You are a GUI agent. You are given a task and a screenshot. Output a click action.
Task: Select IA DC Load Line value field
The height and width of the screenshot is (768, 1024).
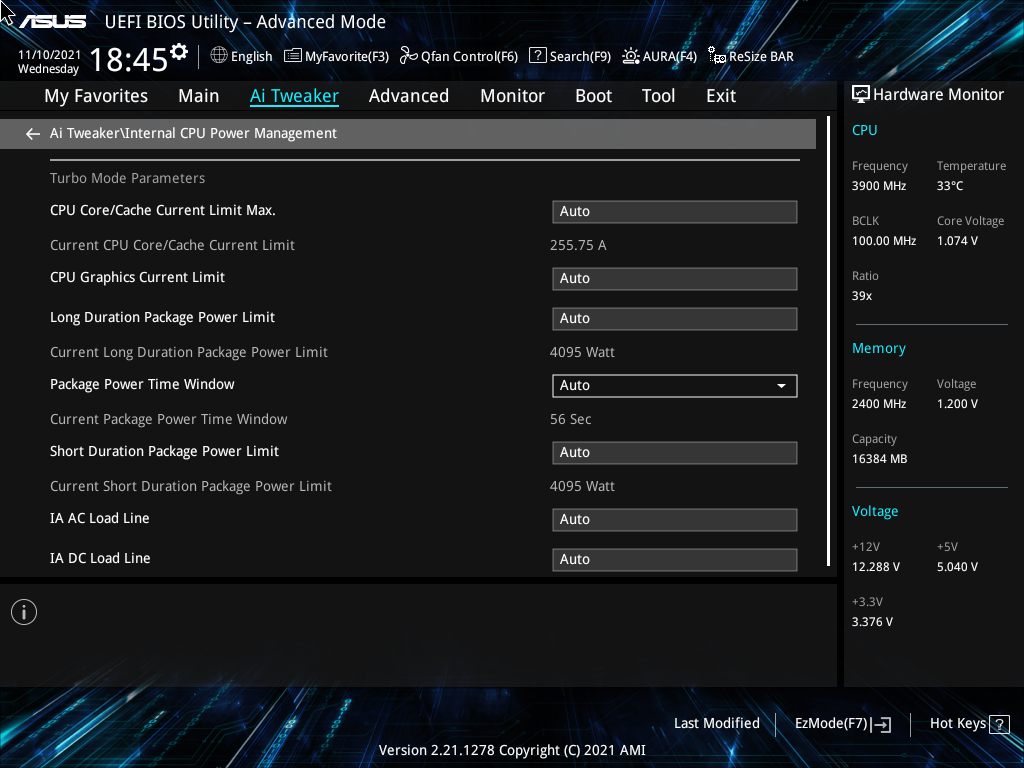pos(675,560)
